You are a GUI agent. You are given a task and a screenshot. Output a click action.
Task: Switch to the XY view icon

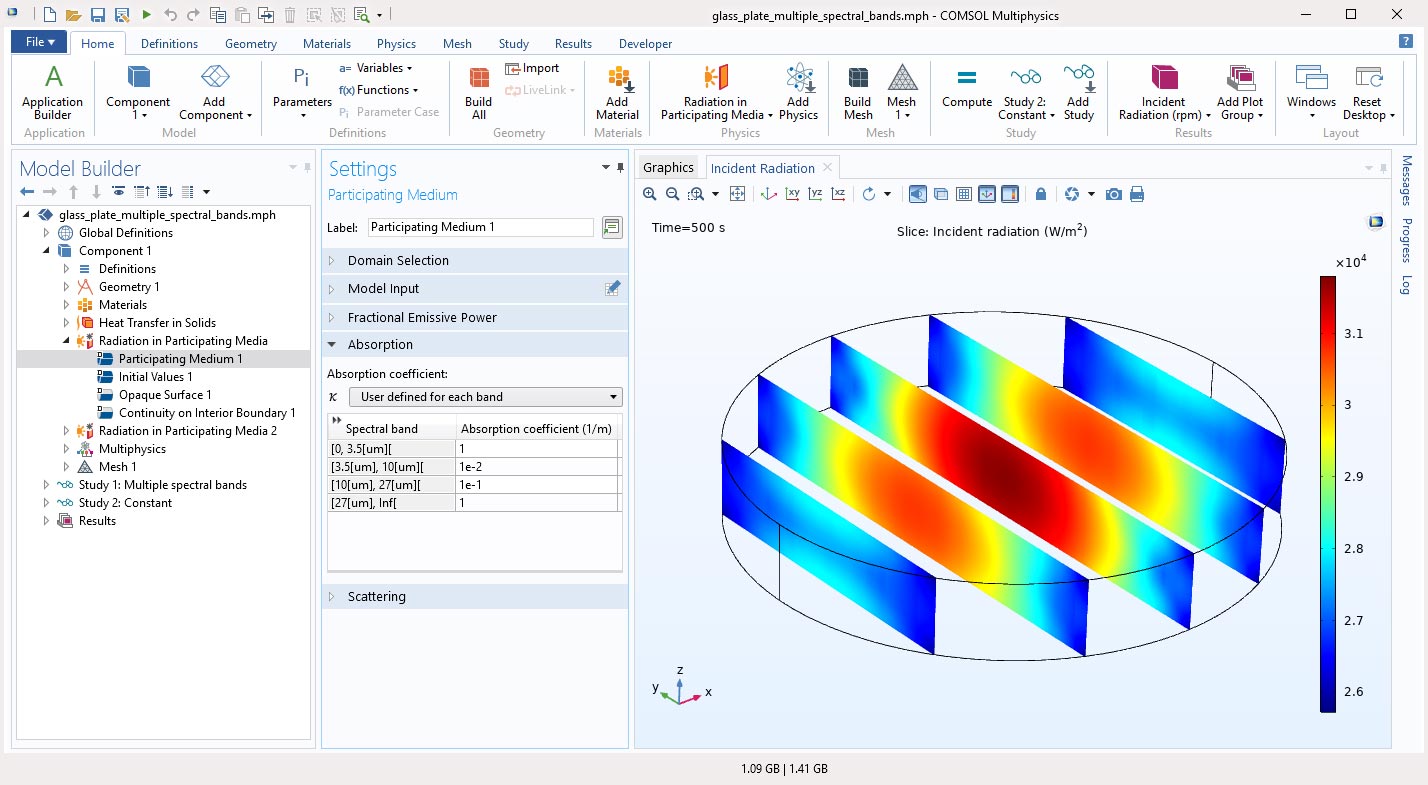click(792, 194)
